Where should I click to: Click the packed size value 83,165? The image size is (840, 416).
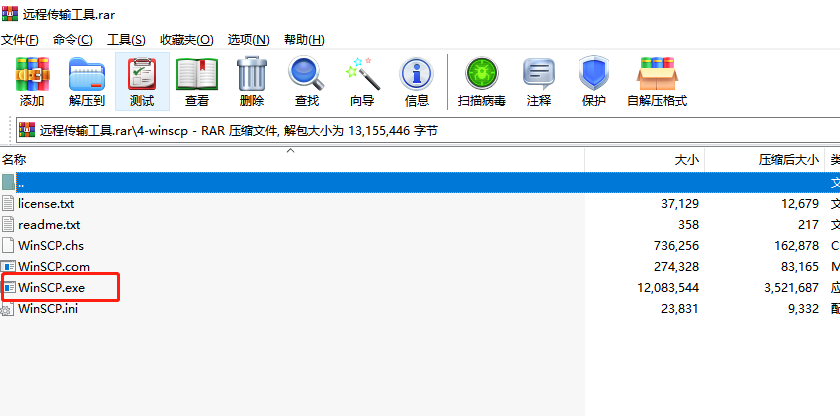click(799, 266)
